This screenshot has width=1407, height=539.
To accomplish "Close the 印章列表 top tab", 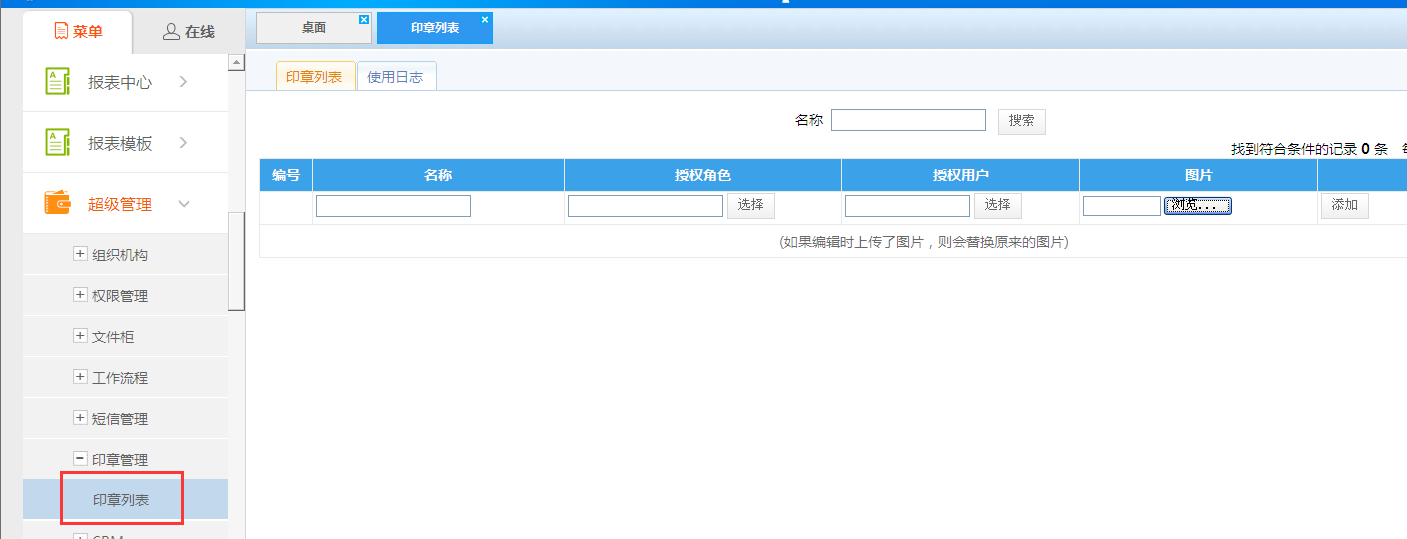I will click(485, 19).
